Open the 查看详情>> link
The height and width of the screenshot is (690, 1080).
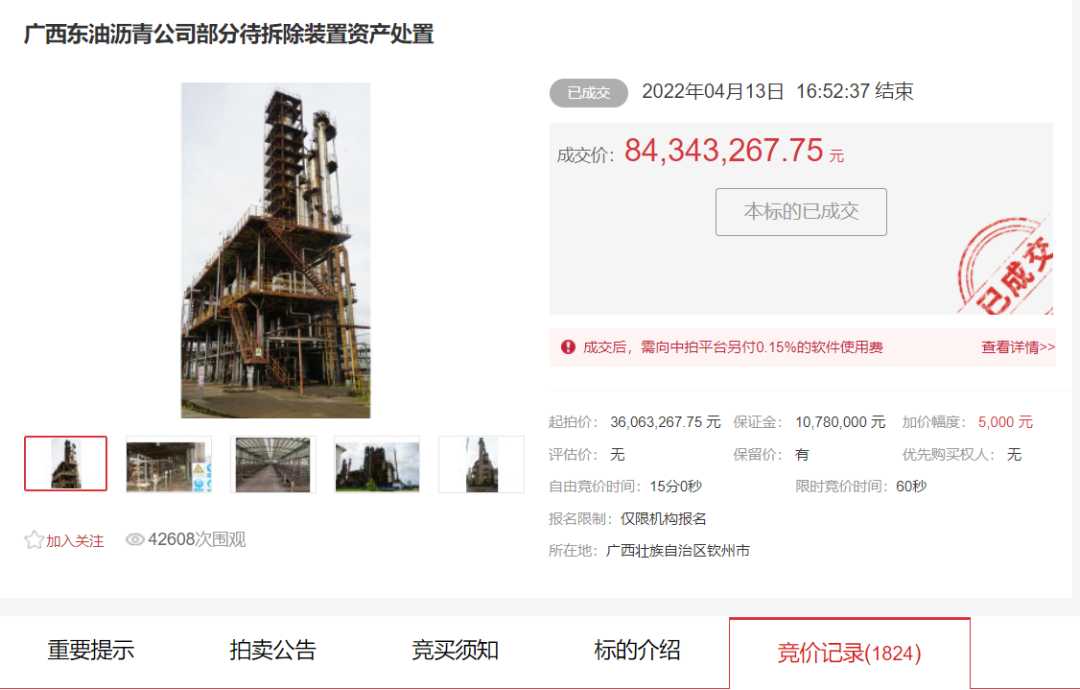1017,347
